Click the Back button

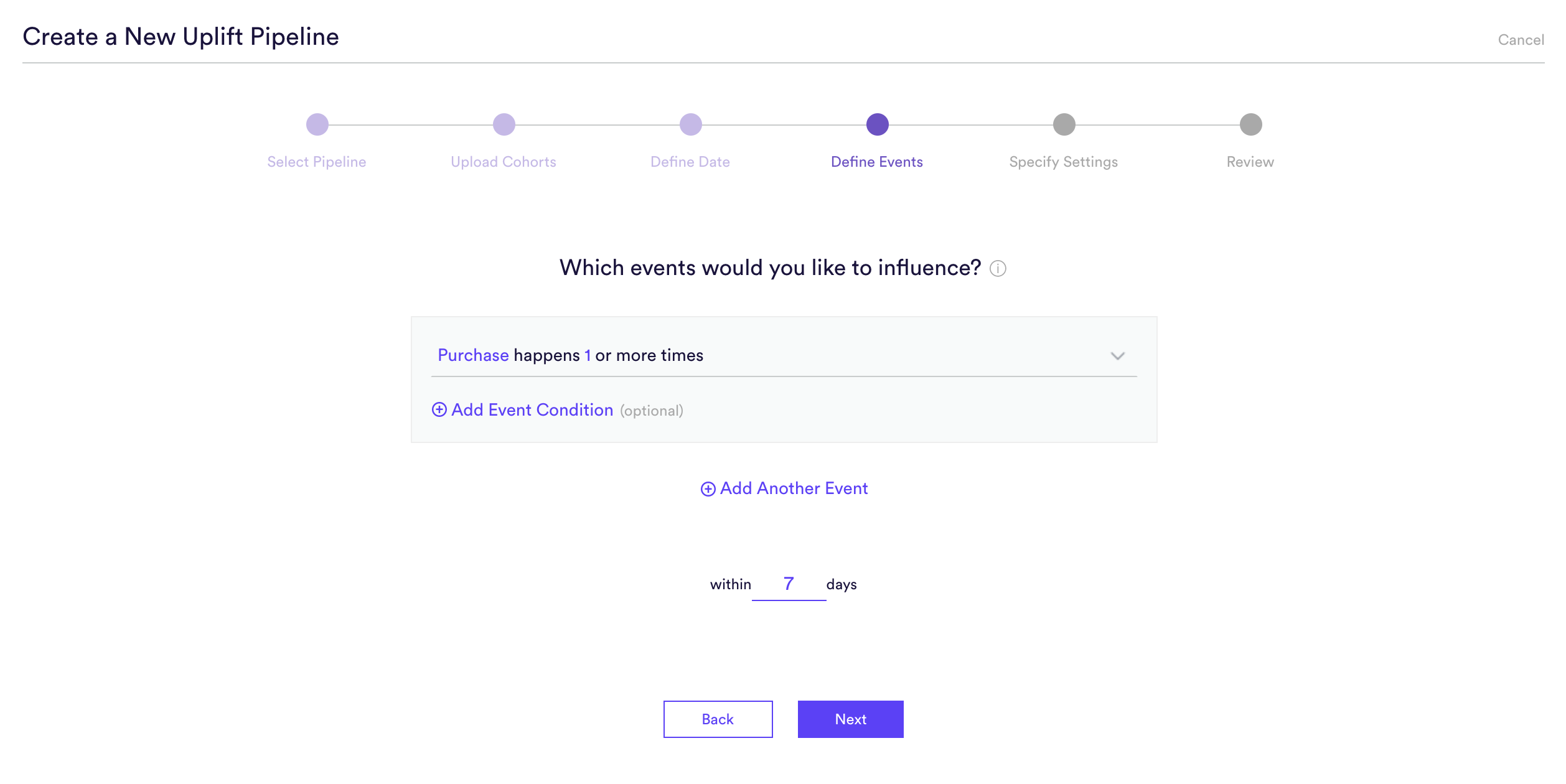click(x=718, y=719)
